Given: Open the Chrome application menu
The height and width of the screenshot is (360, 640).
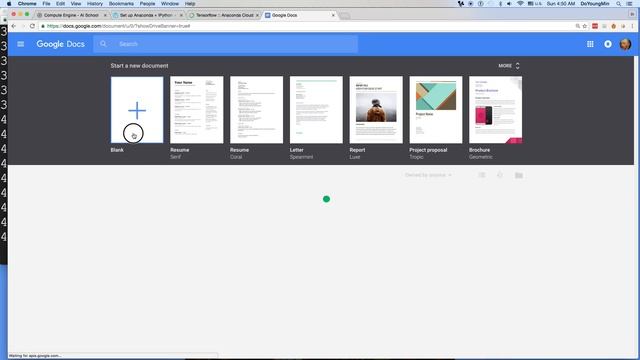Looking at the screenshot, I should point(27,4).
